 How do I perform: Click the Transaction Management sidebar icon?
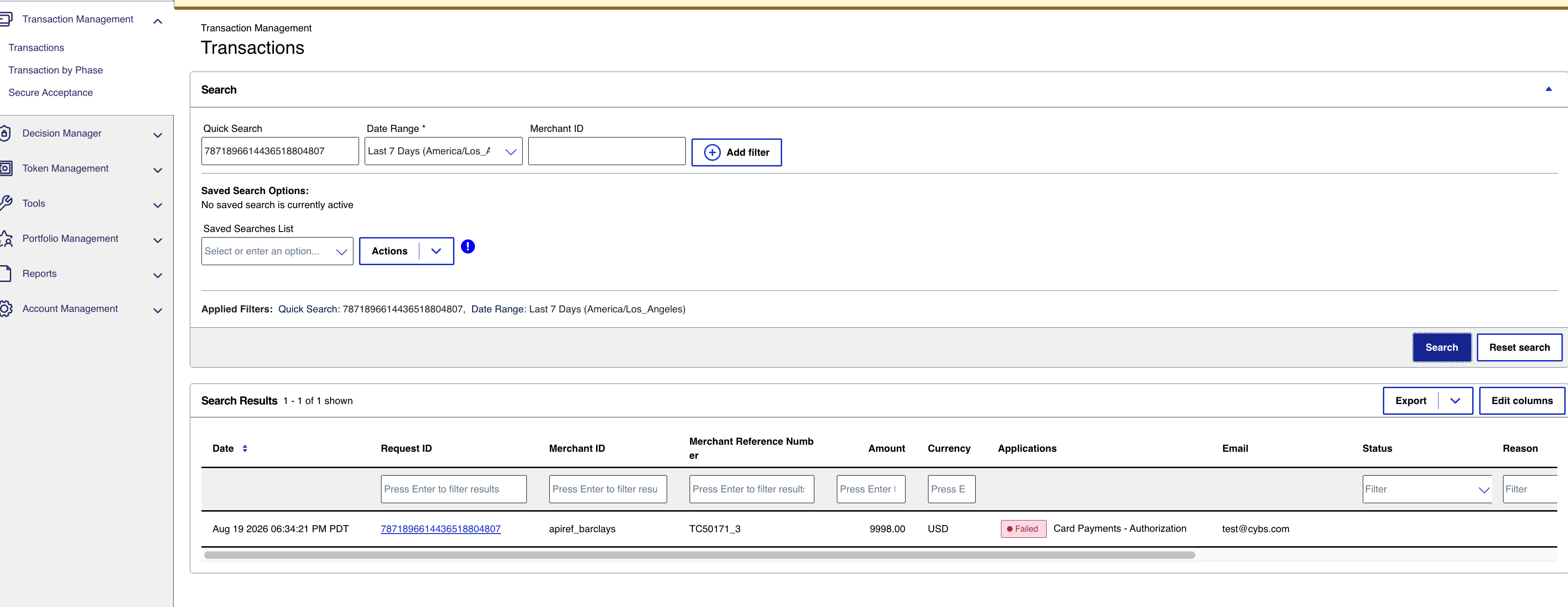6,20
